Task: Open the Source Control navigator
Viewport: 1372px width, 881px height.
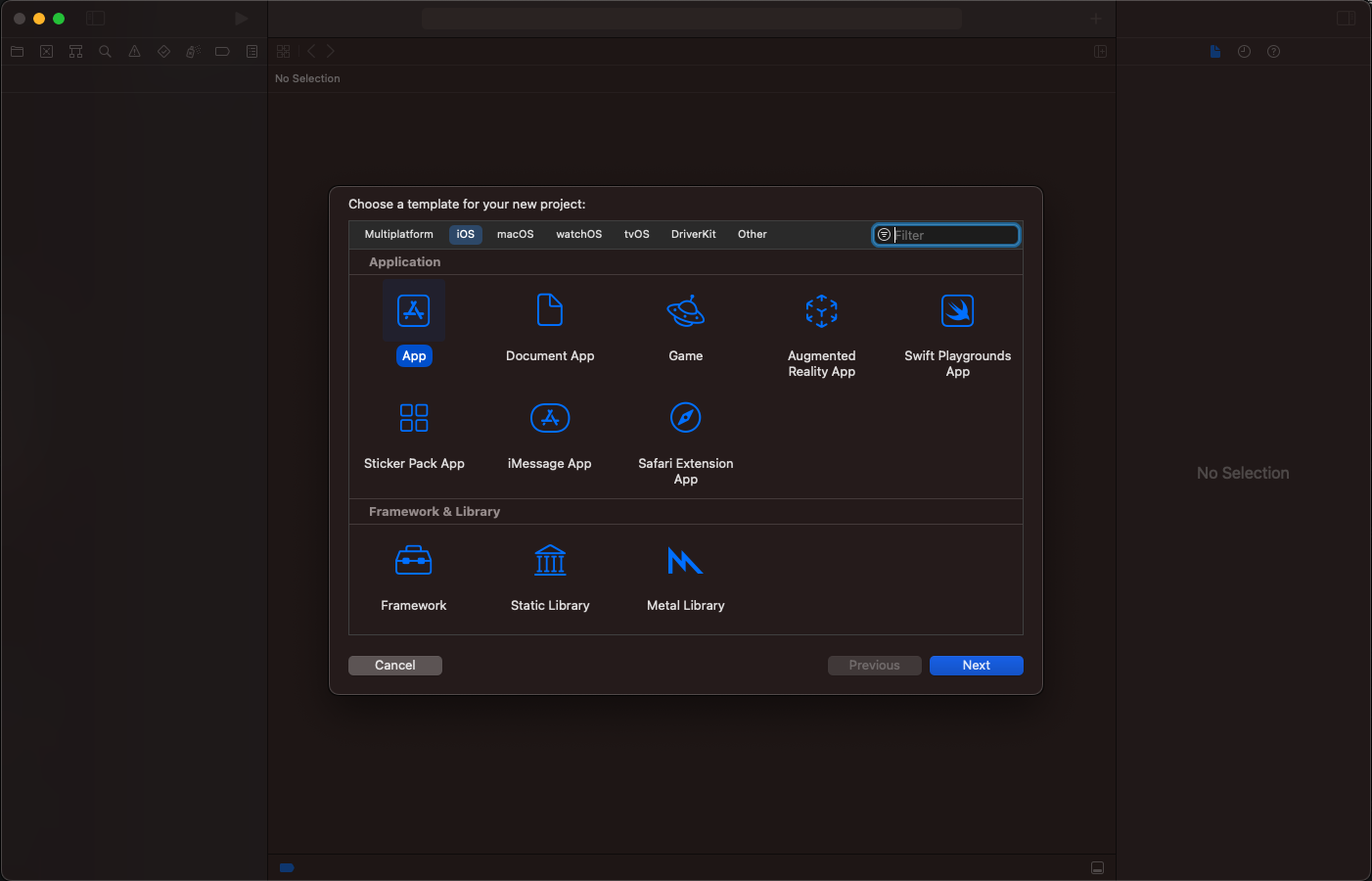Action: coord(47,52)
